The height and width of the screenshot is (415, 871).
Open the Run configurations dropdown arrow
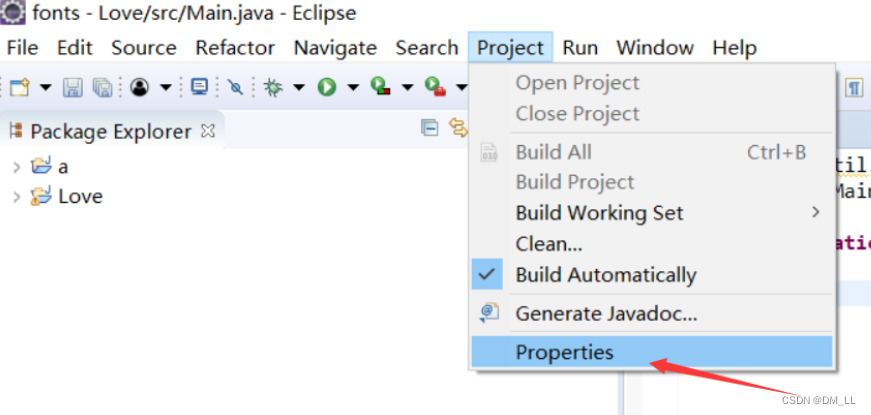coord(353,87)
